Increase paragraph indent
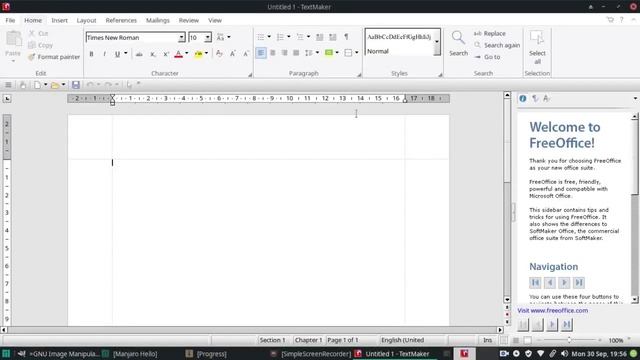The image size is (640, 360). pos(333,37)
